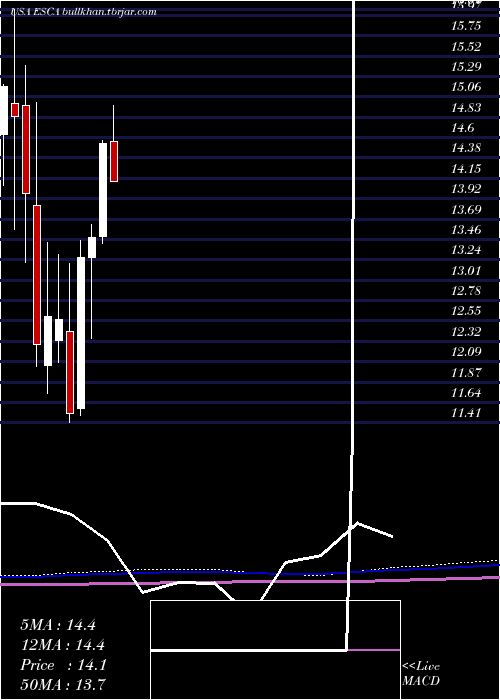Click the 5MA : 14.4 readout

coord(58,625)
